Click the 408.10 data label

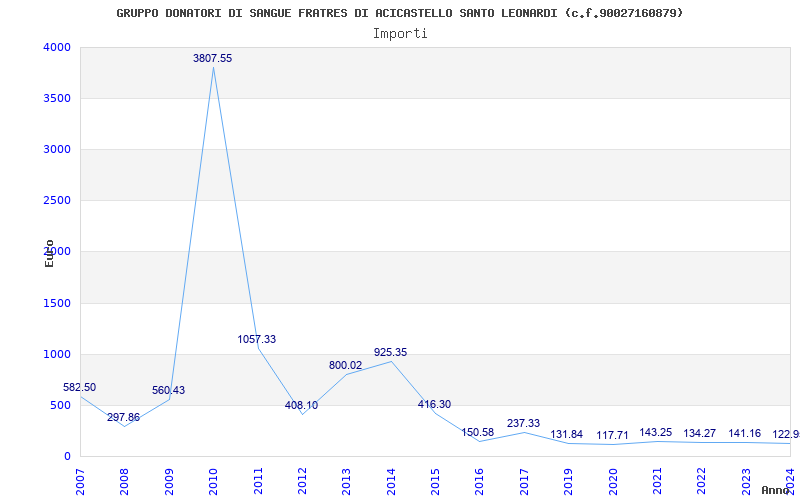(302, 406)
